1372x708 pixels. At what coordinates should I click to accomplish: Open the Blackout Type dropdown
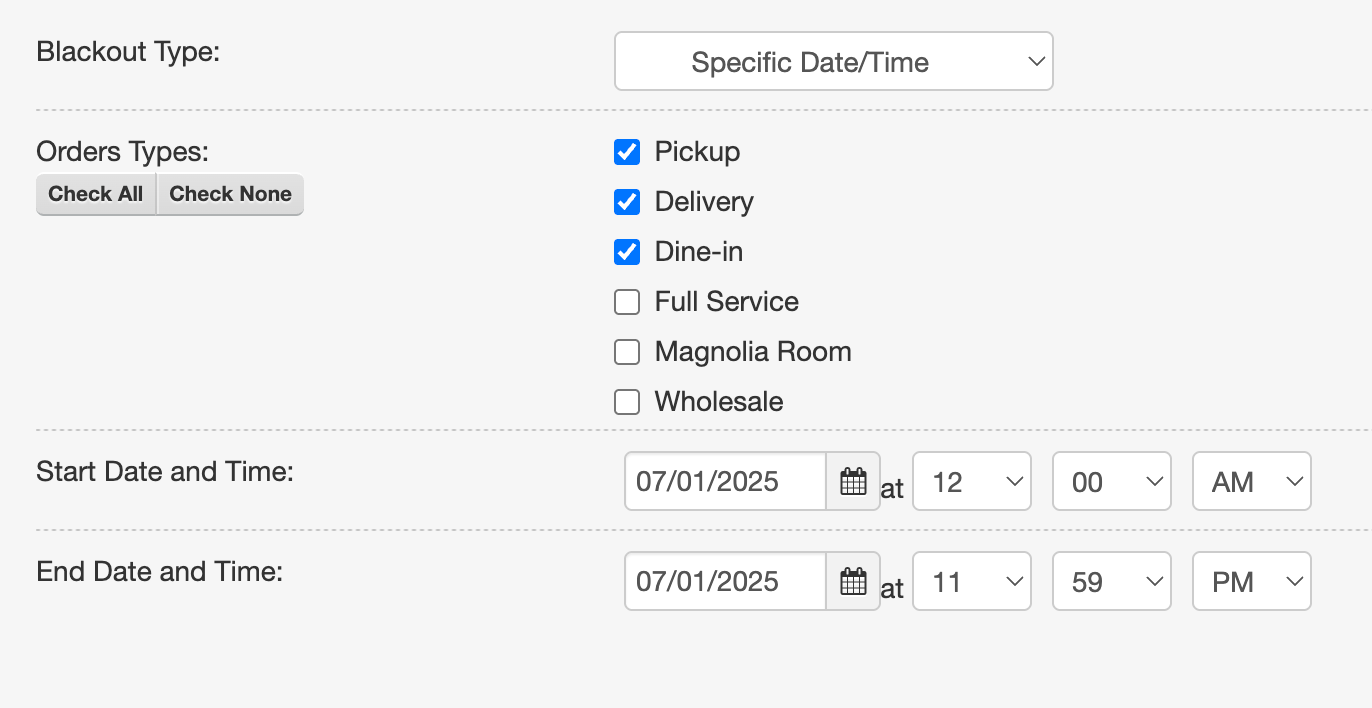(x=834, y=62)
